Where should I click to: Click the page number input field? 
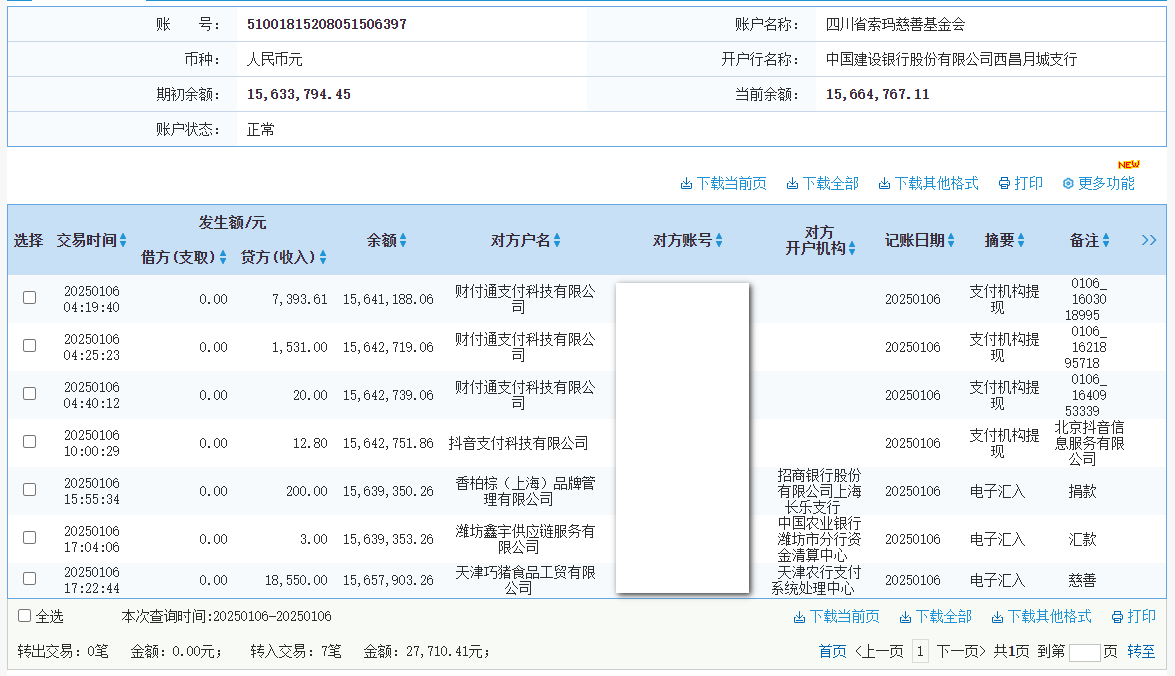pyautogui.click(x=1084, y=652)
